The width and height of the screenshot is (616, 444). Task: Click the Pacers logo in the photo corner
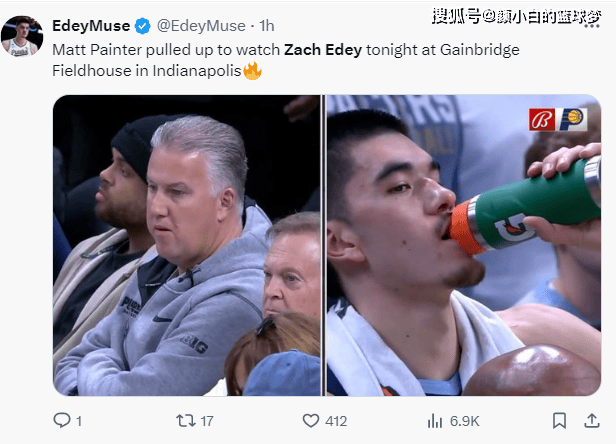(571, 119)
